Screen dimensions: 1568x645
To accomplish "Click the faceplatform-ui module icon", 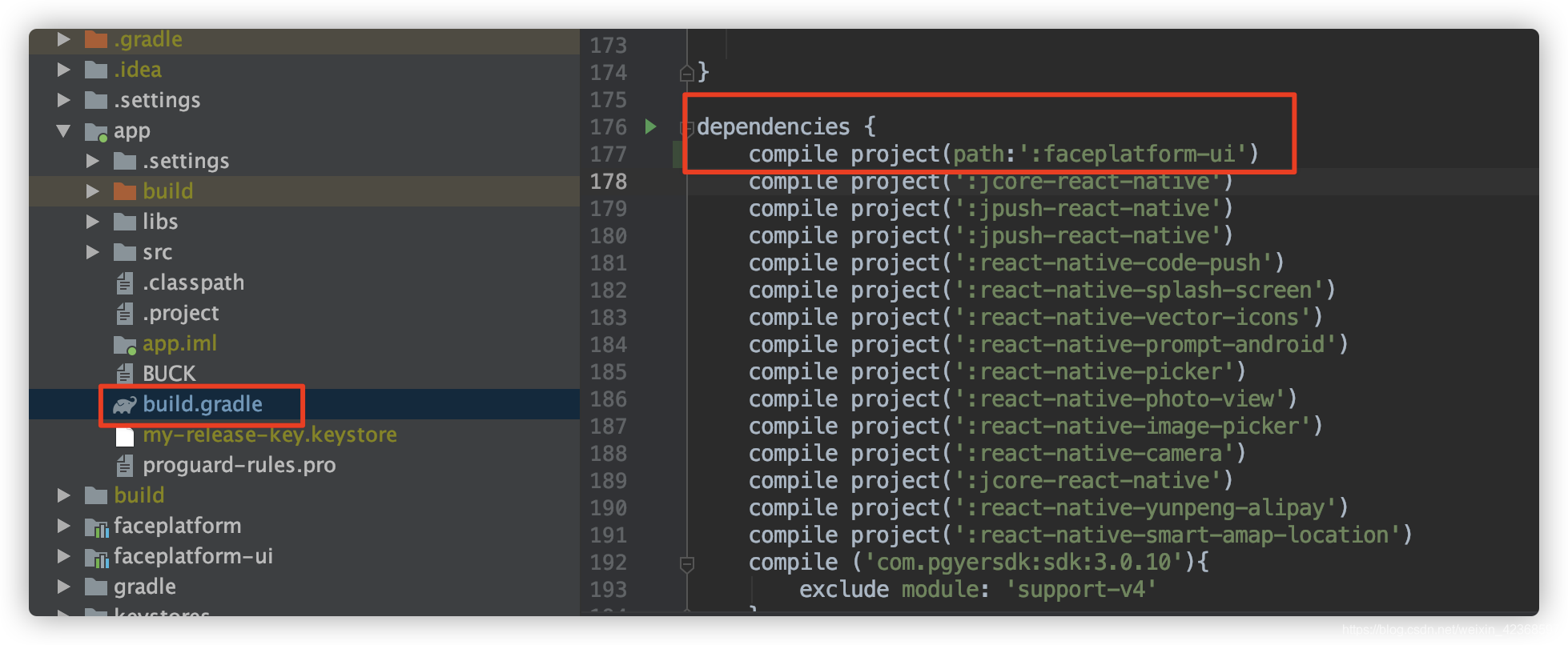I will 97,557.
